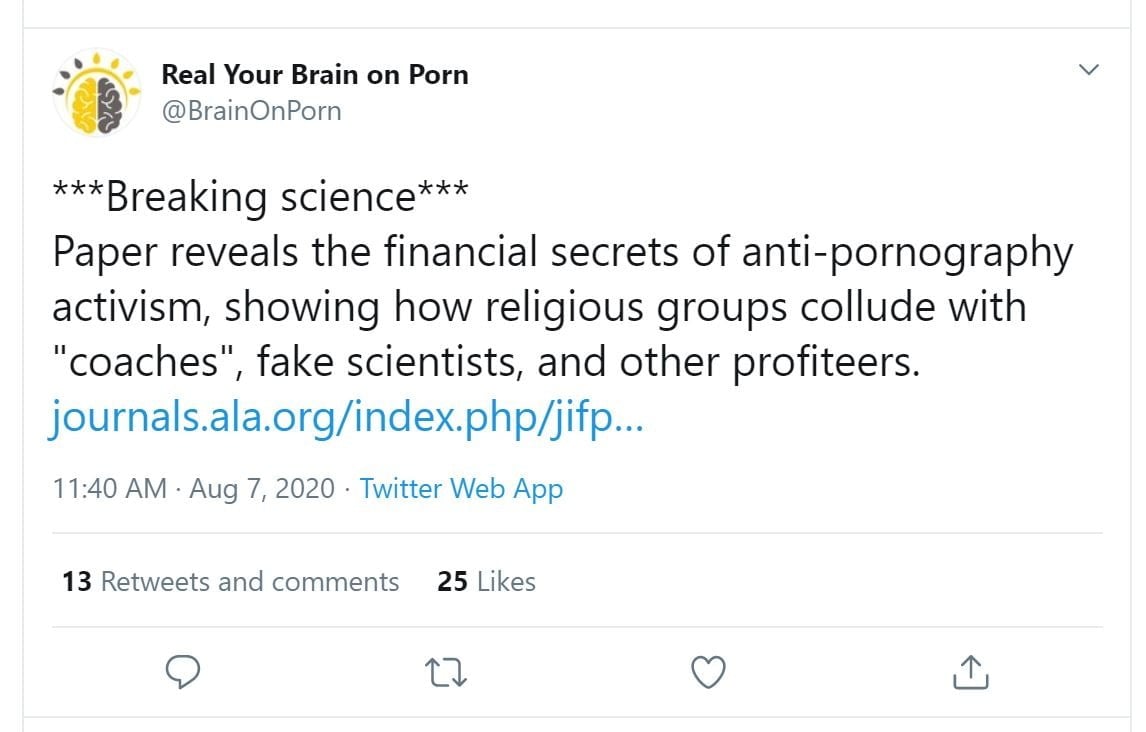Open the journals.ala.org link
This screenshot has height=732, width=1146.
click(347, 419)
